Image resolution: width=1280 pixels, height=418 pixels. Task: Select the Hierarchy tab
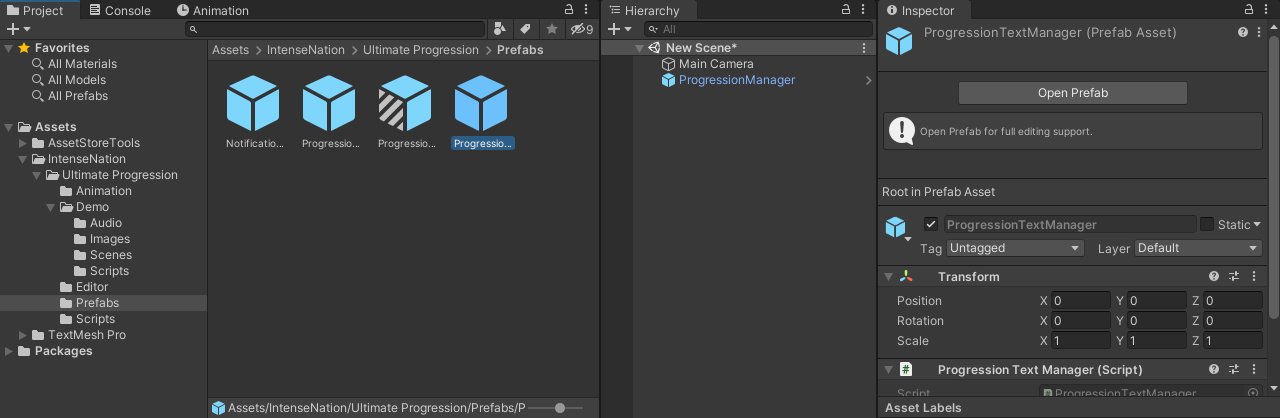coord(644,11)
